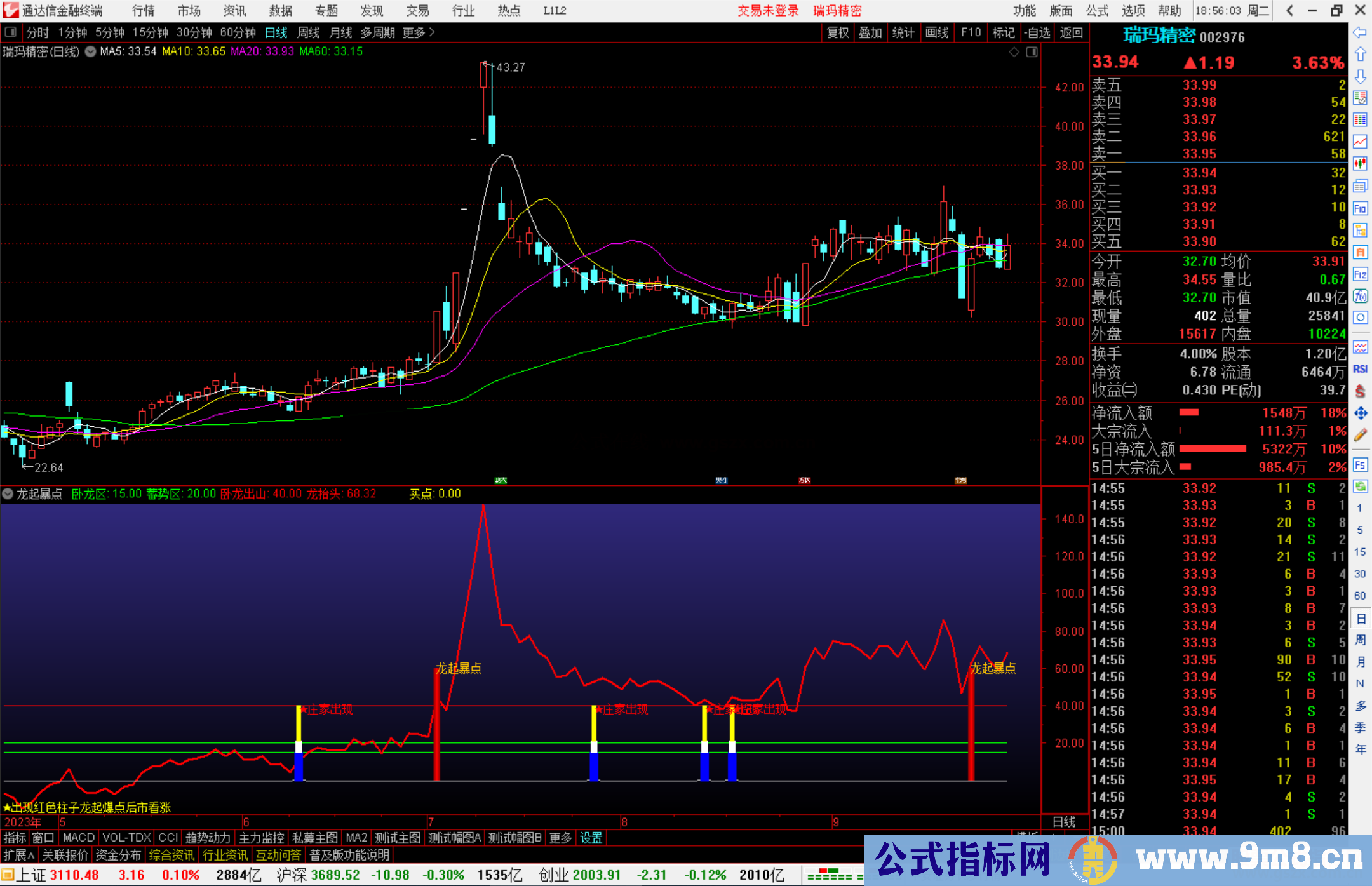The image size is (1372, 886).
Task: Collapse the 龙起暴点 indicator dropdown arrow
Action: point(8,493)
